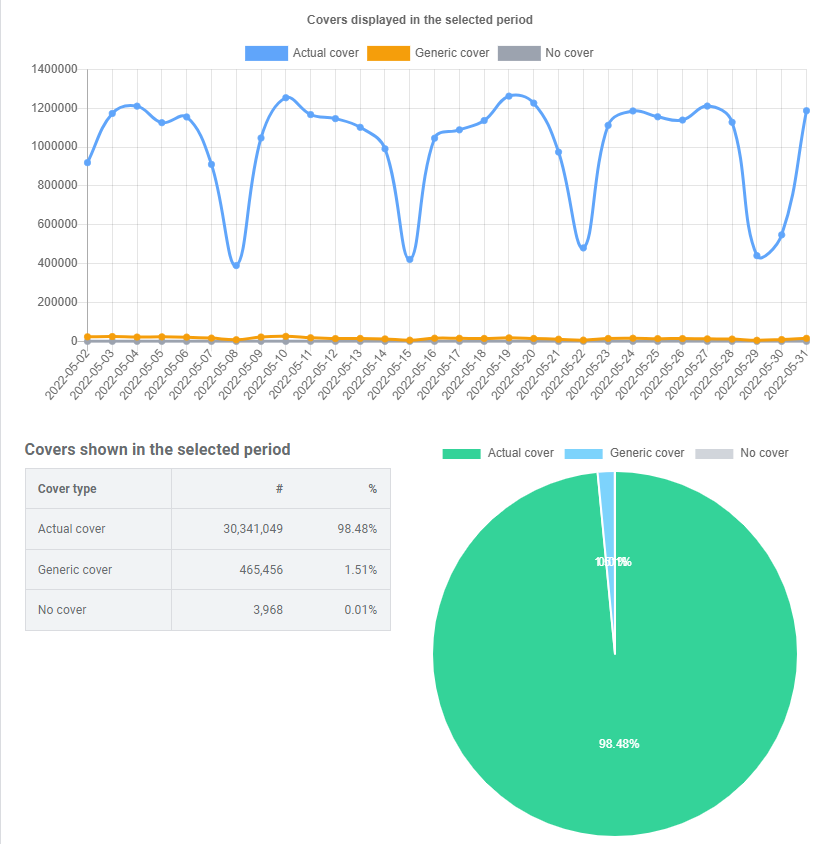This screenshot has height=845, width=839.
Task: Toggle No cover series in line chart legend
Action: (x=545, y=53)
